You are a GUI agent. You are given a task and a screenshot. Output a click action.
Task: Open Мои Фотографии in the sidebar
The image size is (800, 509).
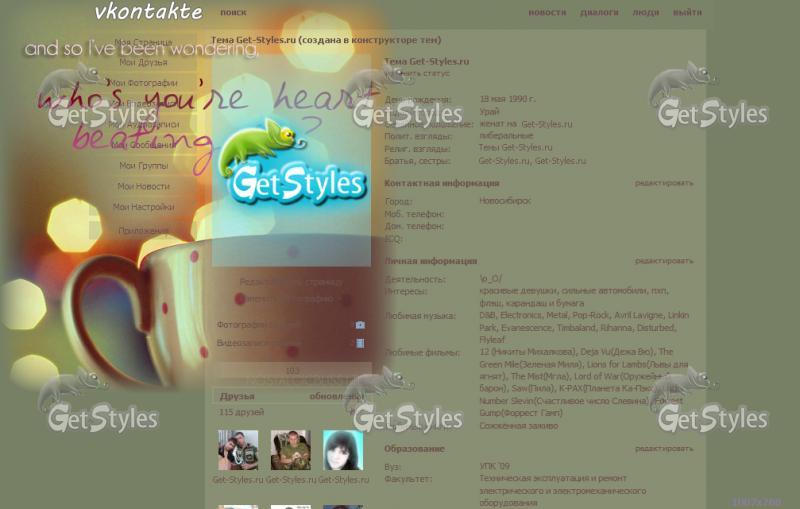pos(143,83)
